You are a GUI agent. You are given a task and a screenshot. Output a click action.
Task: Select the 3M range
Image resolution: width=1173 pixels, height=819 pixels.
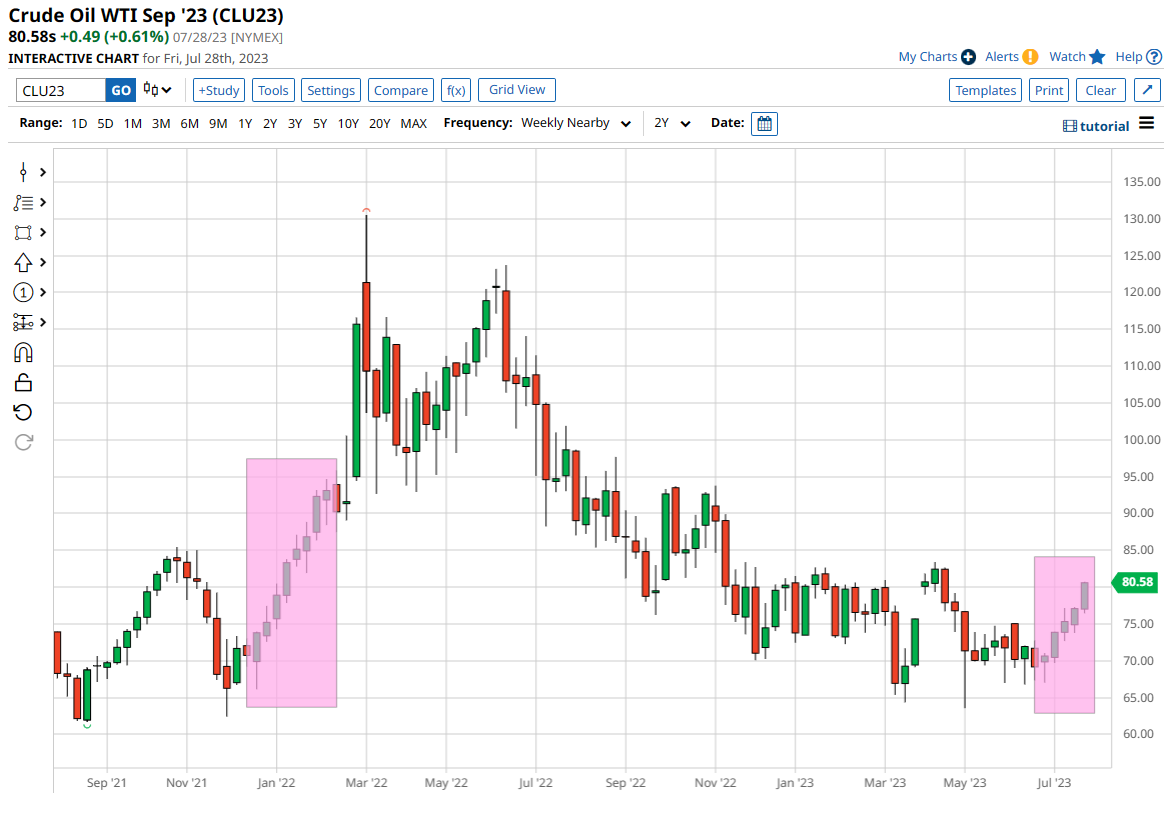[x=161, y=123]
